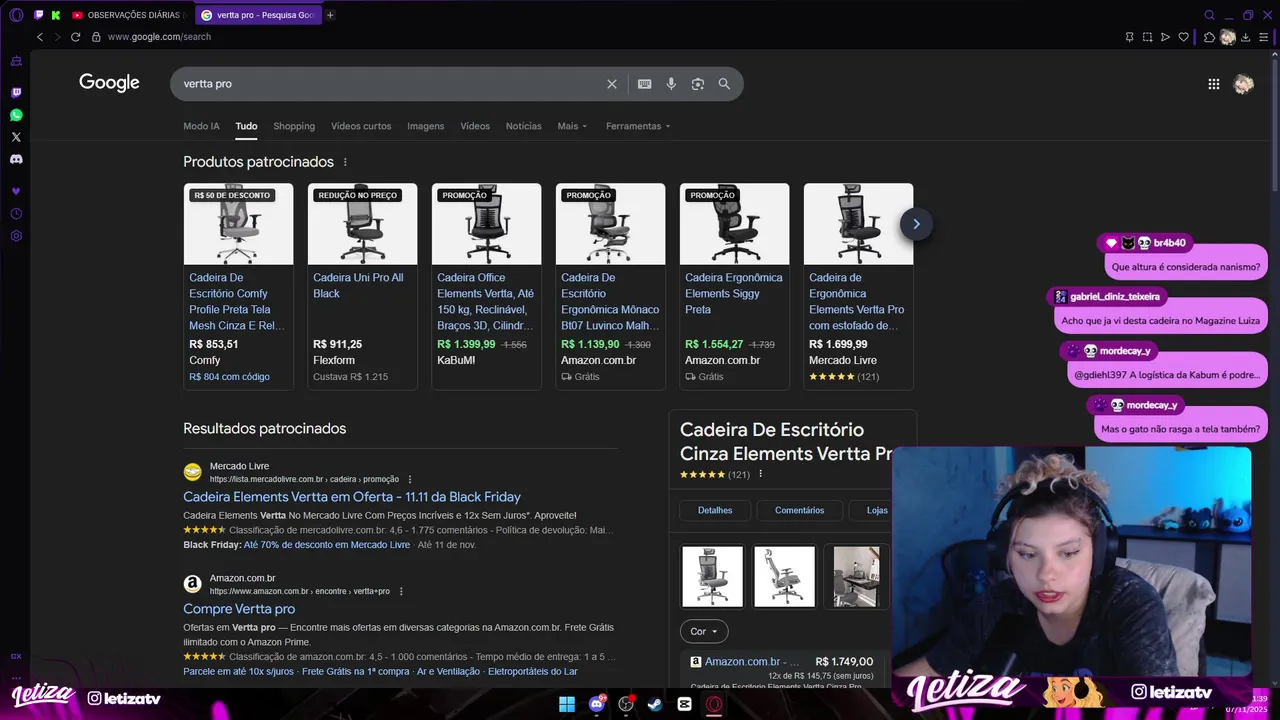
Task: Switch to Vídeos curtos tab
Action: pyautogui.click(x=361, y=126)
